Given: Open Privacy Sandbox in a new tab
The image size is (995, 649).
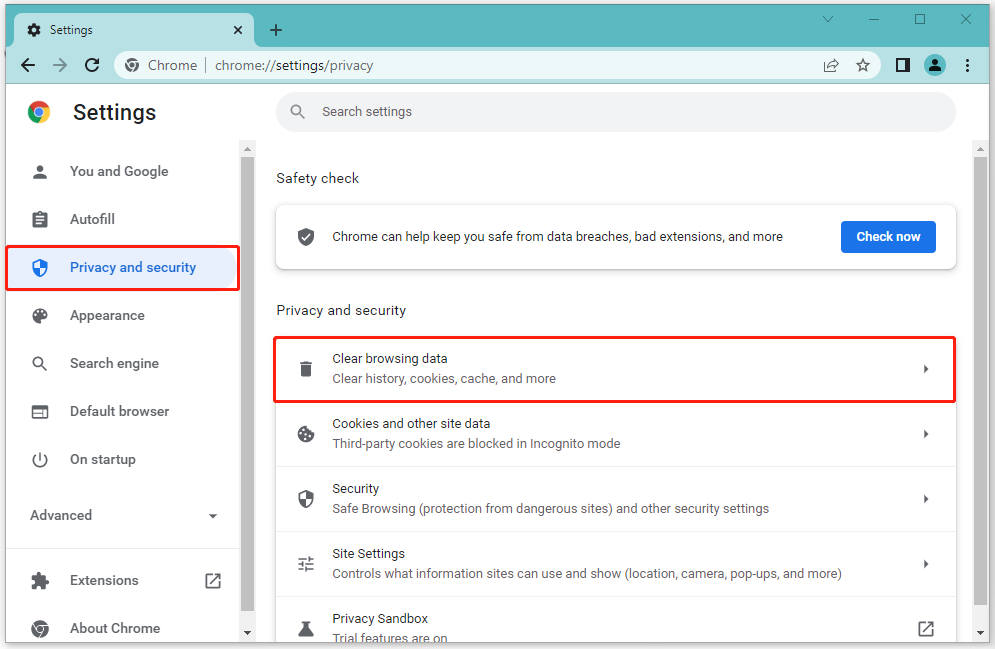Looking at the screenshot, I should click(926, 628).
